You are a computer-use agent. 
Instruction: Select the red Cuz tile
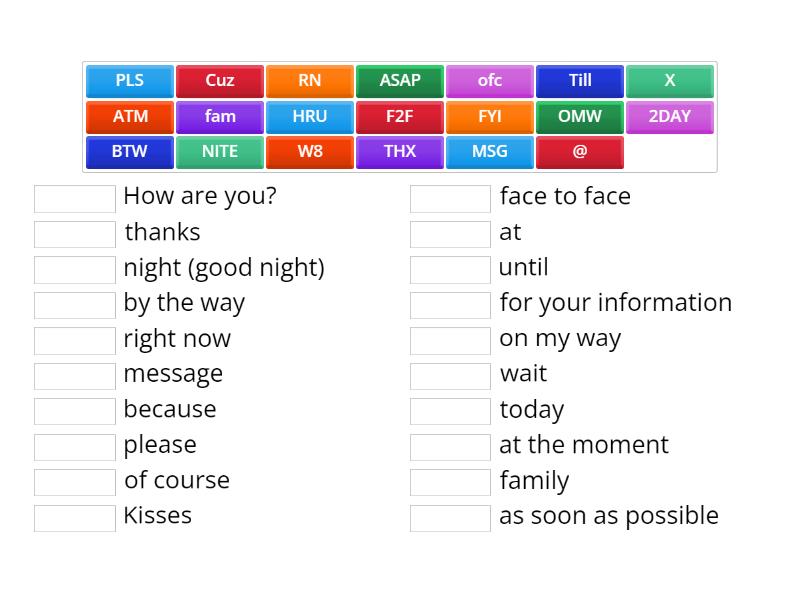(220, 81)
